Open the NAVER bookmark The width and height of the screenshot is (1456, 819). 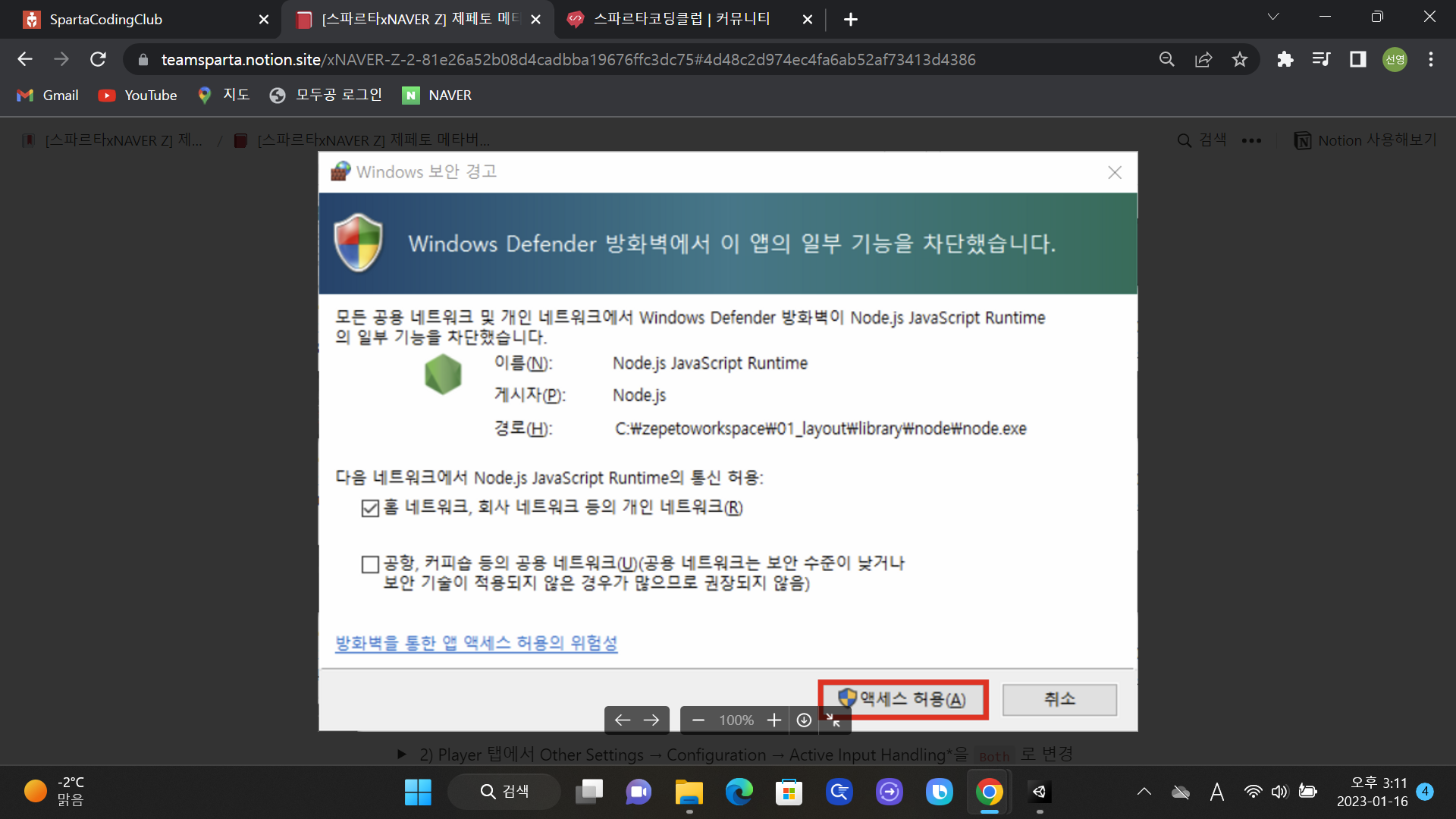tap(437, 96)
